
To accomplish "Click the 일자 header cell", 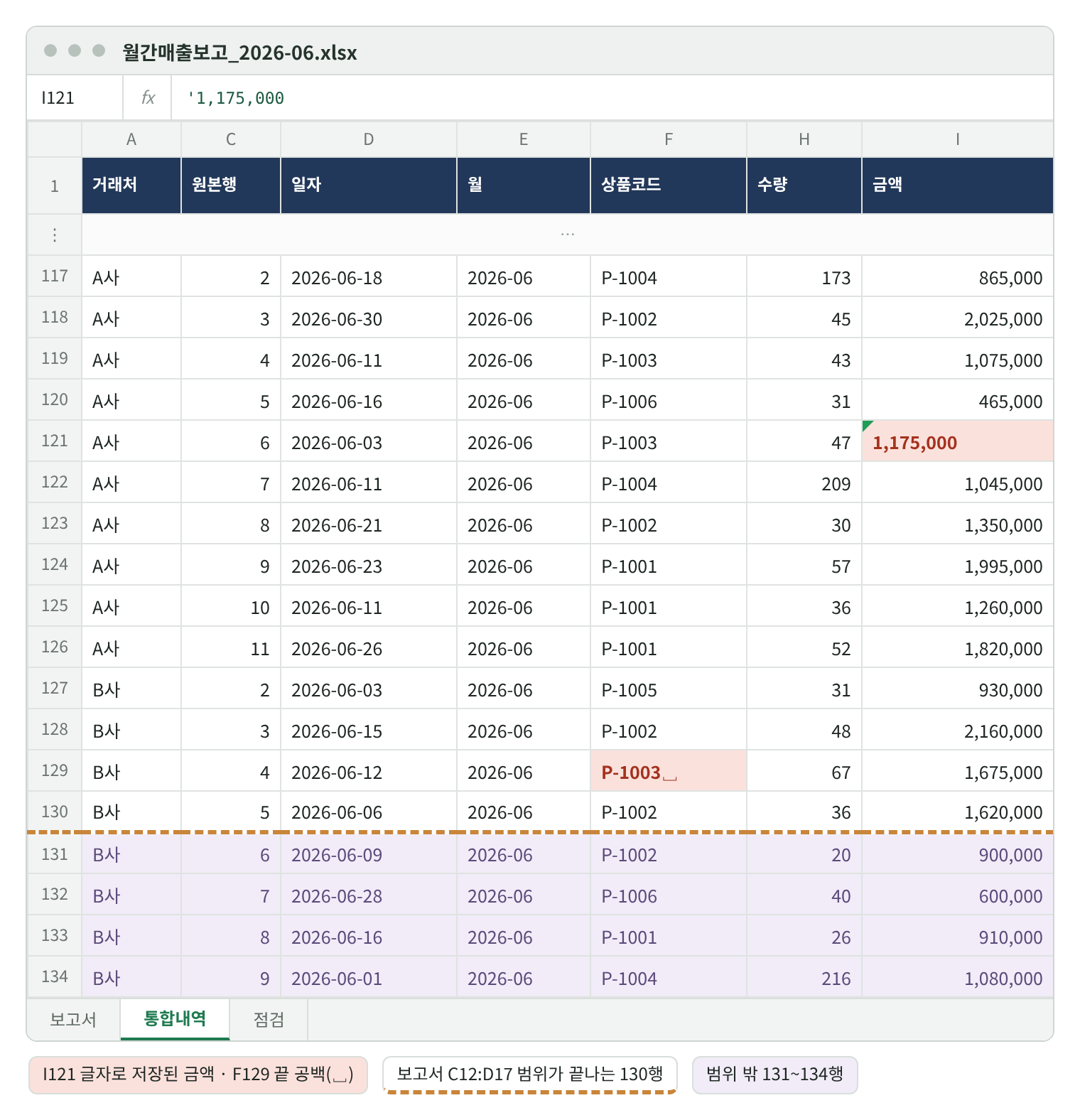I will pos(369,185).
